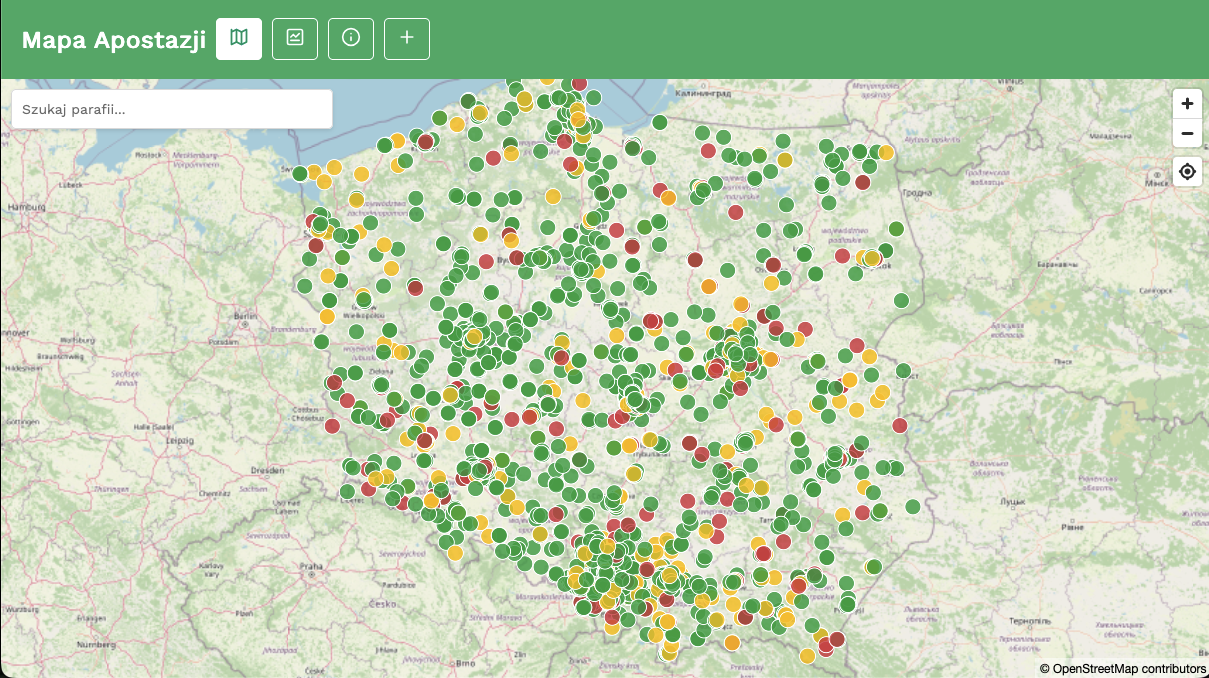
Task: Select lone red marker south of Брест
Action: tap(899, 425)
